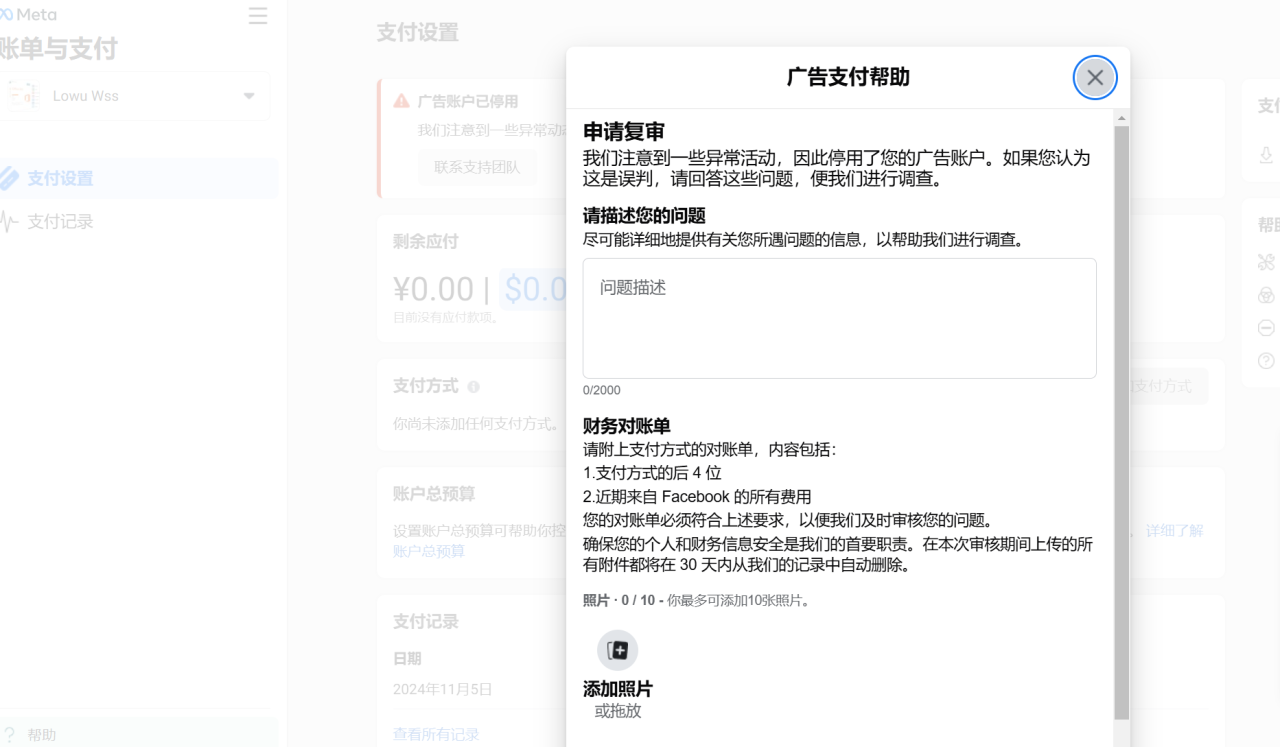1280x747 pixels.
Task: Click the warning triangle beside 广告账户已停用
Action: tap(401, 101)
